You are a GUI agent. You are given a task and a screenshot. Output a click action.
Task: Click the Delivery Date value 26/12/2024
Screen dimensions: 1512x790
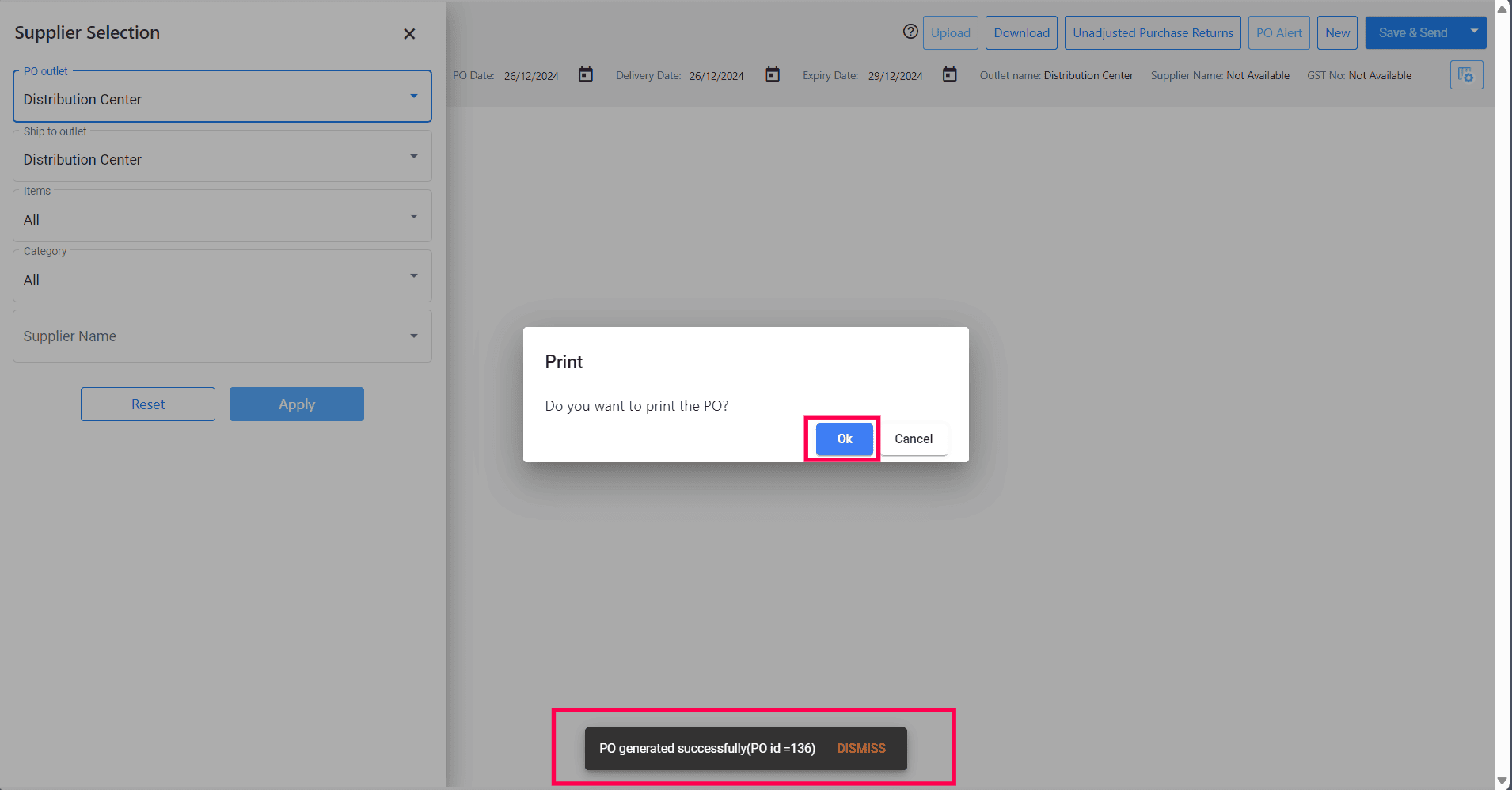tap(716, 76)
